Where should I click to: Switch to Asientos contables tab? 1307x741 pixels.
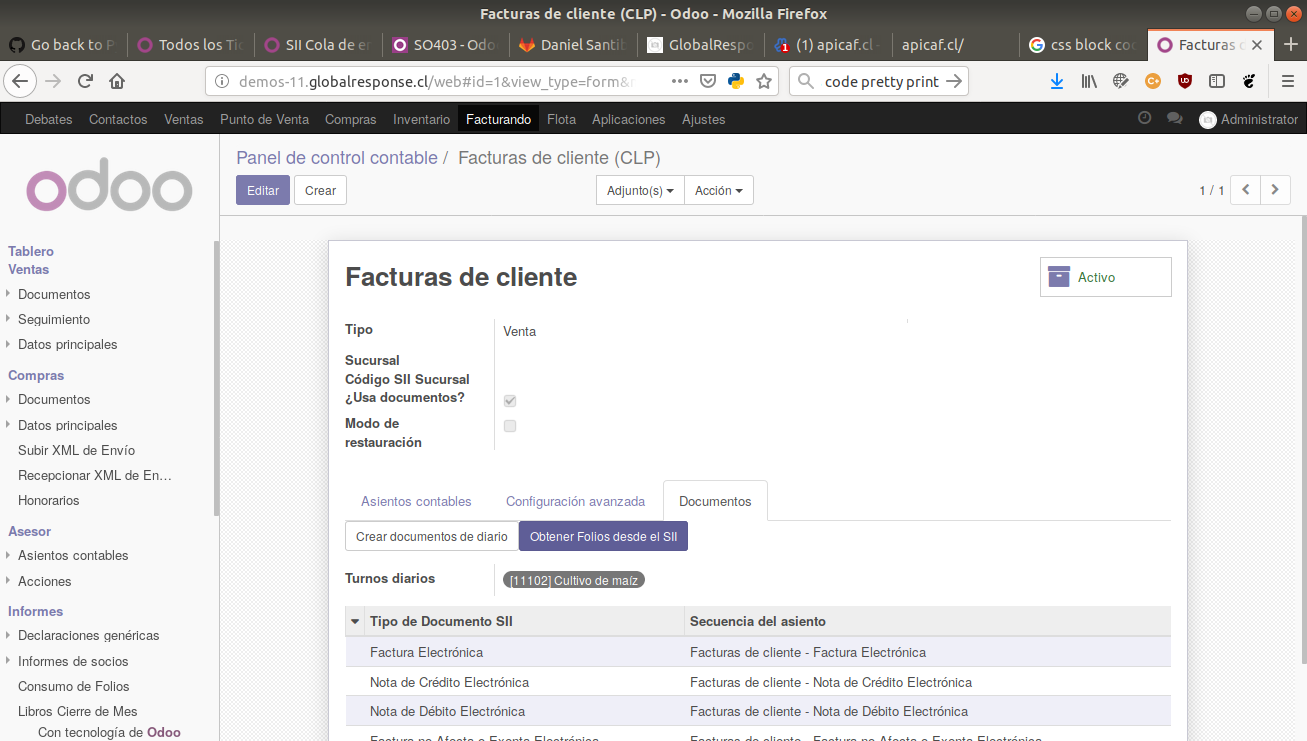[x=416, y=501]
